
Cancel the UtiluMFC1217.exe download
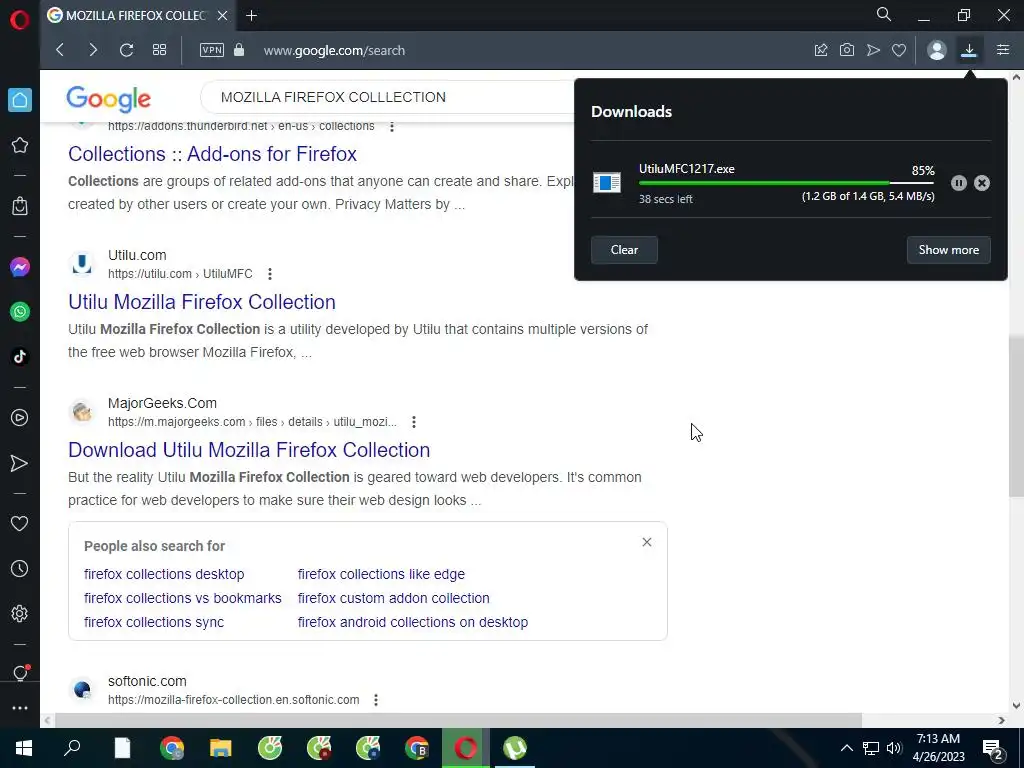[x=982, y=183]
